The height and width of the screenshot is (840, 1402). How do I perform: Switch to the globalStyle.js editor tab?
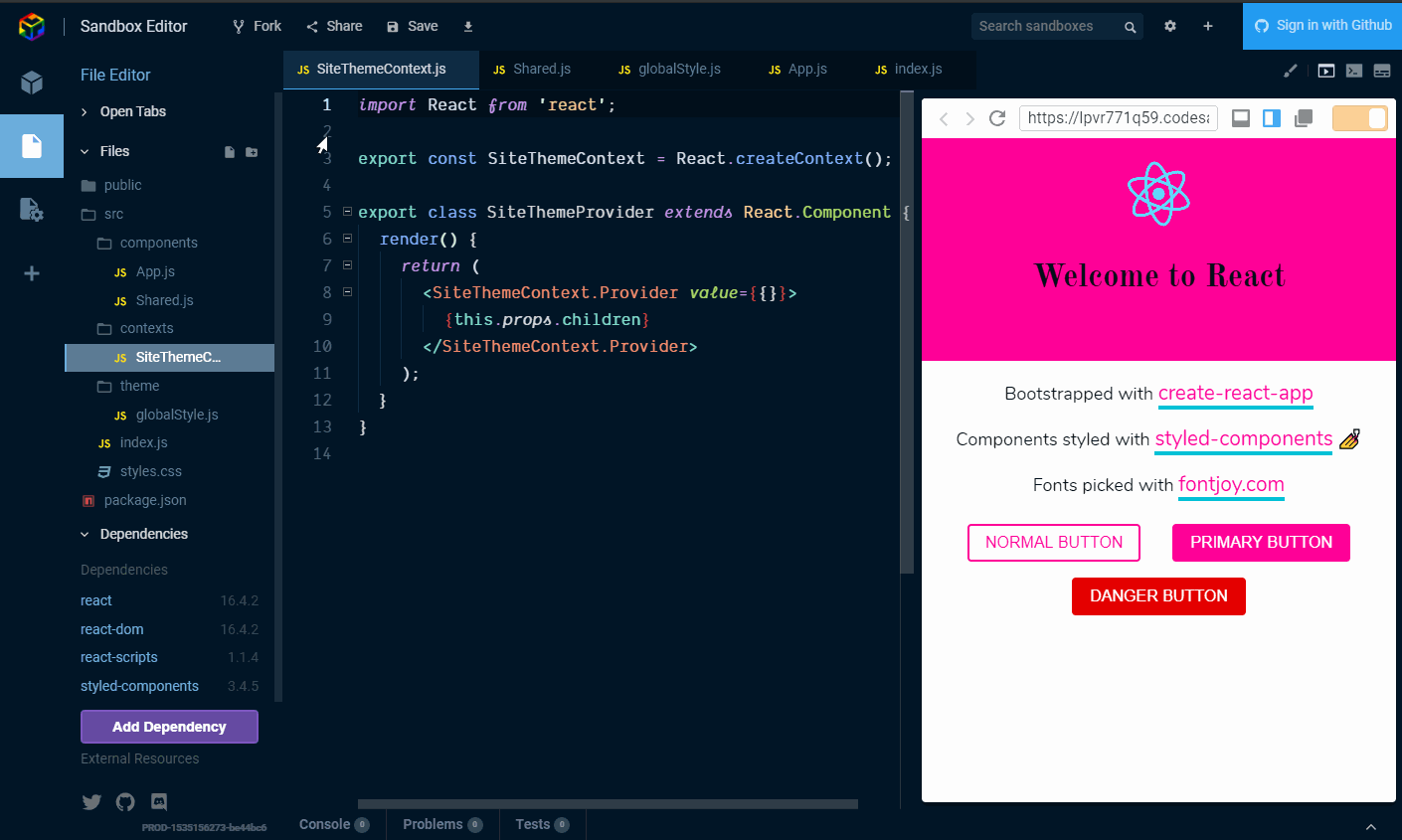click(669, 70)
